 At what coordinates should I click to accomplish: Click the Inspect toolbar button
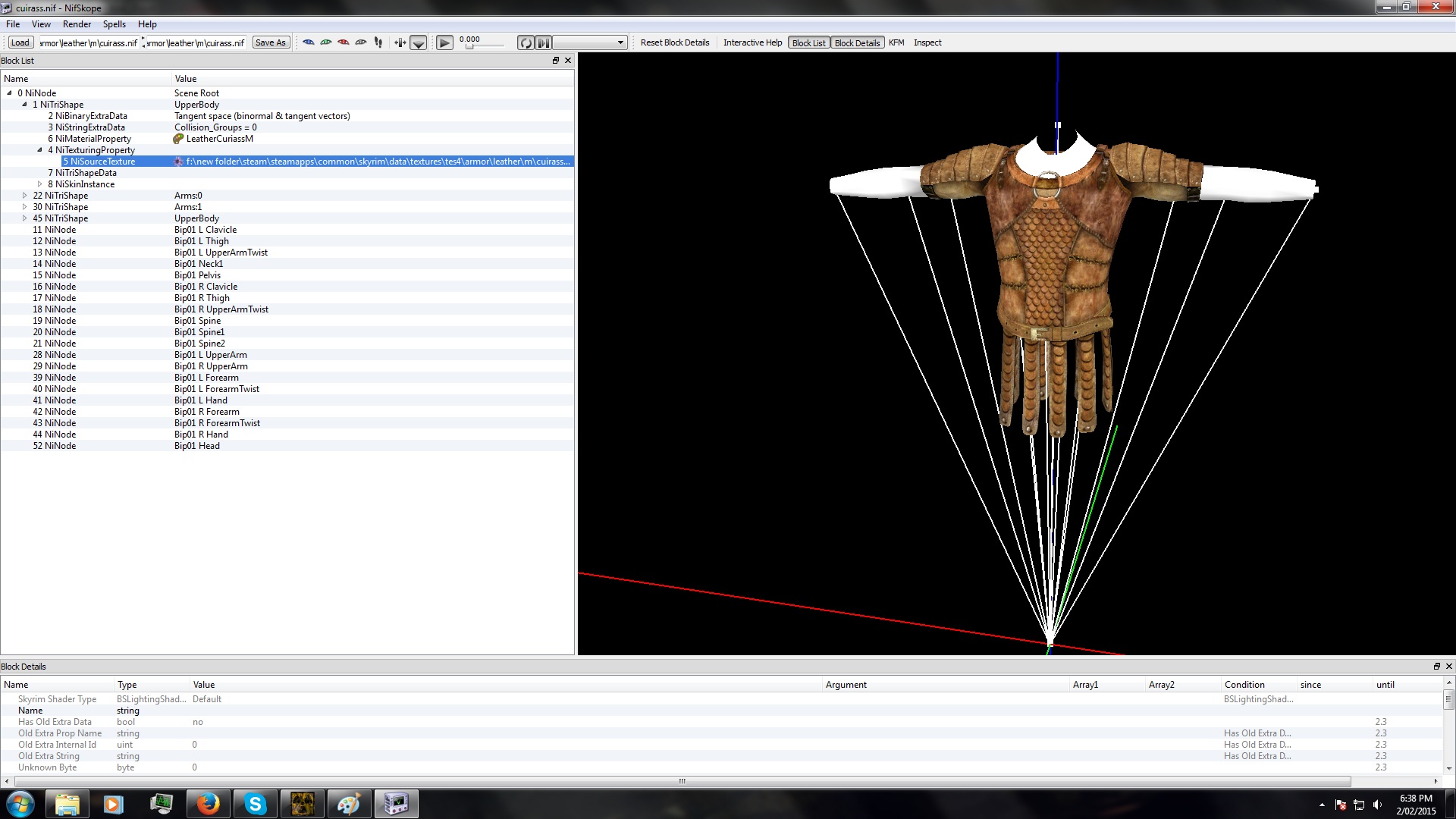[927, 43]
